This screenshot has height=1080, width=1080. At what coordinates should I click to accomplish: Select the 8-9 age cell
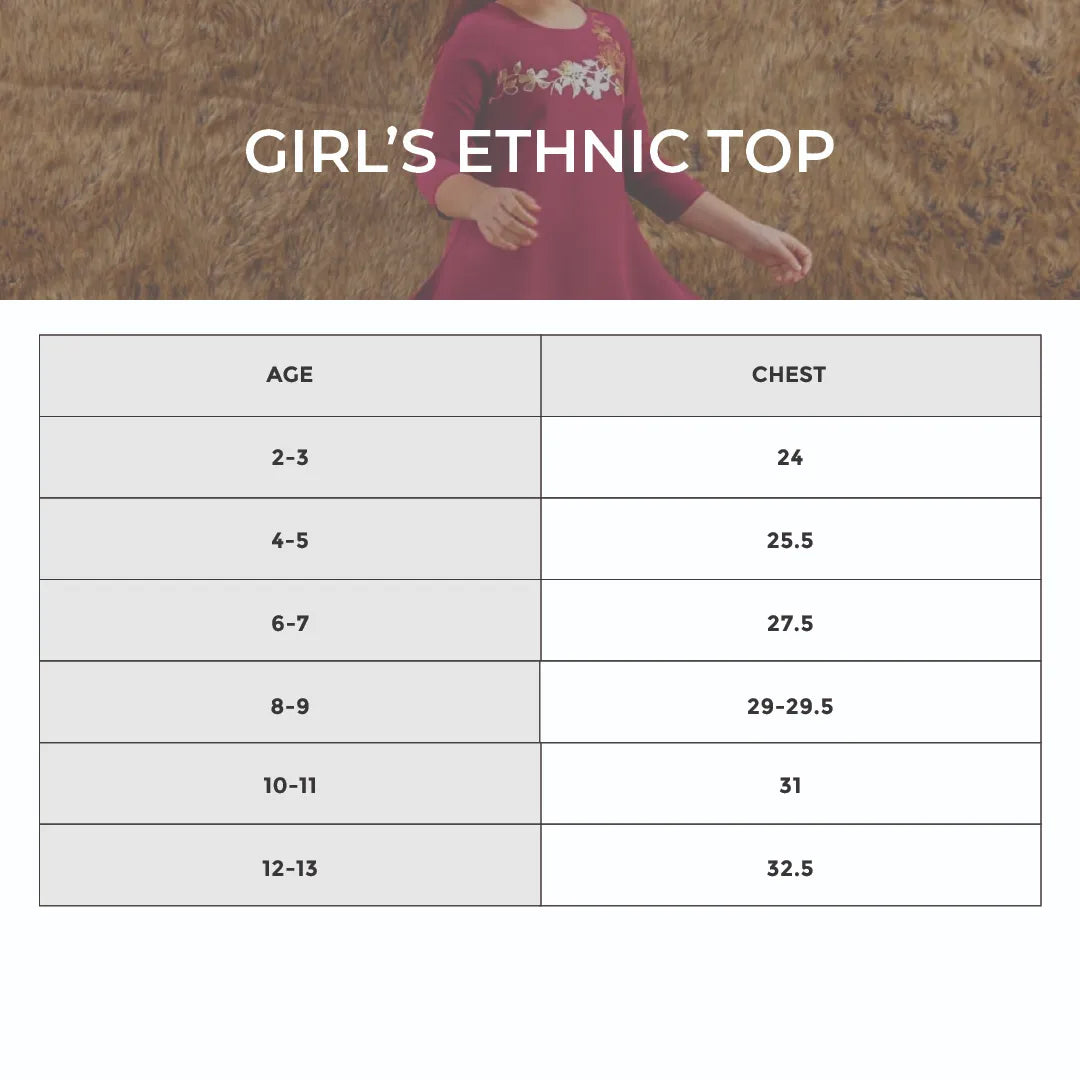[290, 707]
